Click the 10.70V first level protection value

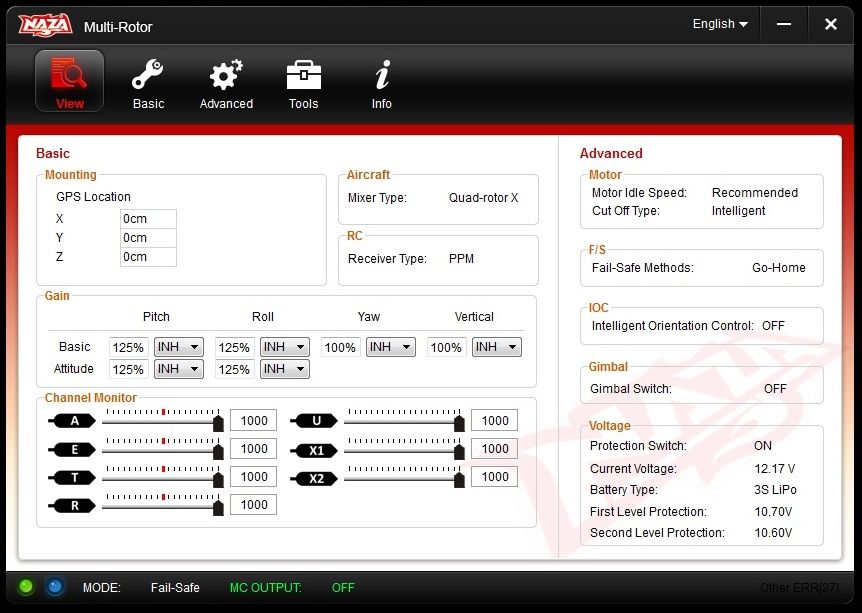point(773,512)
